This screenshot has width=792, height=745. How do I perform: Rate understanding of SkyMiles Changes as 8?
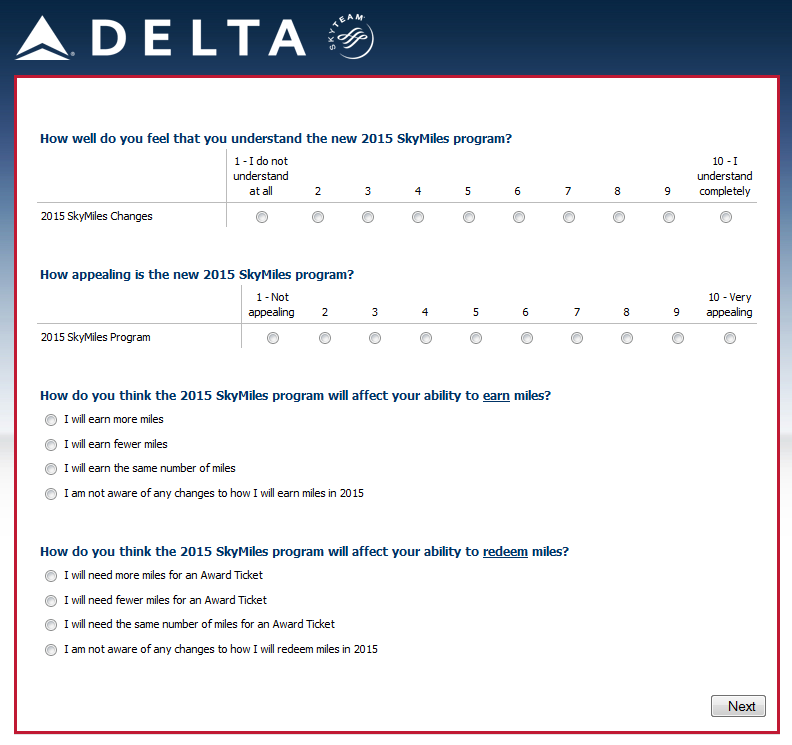click(x=619, y=217)
